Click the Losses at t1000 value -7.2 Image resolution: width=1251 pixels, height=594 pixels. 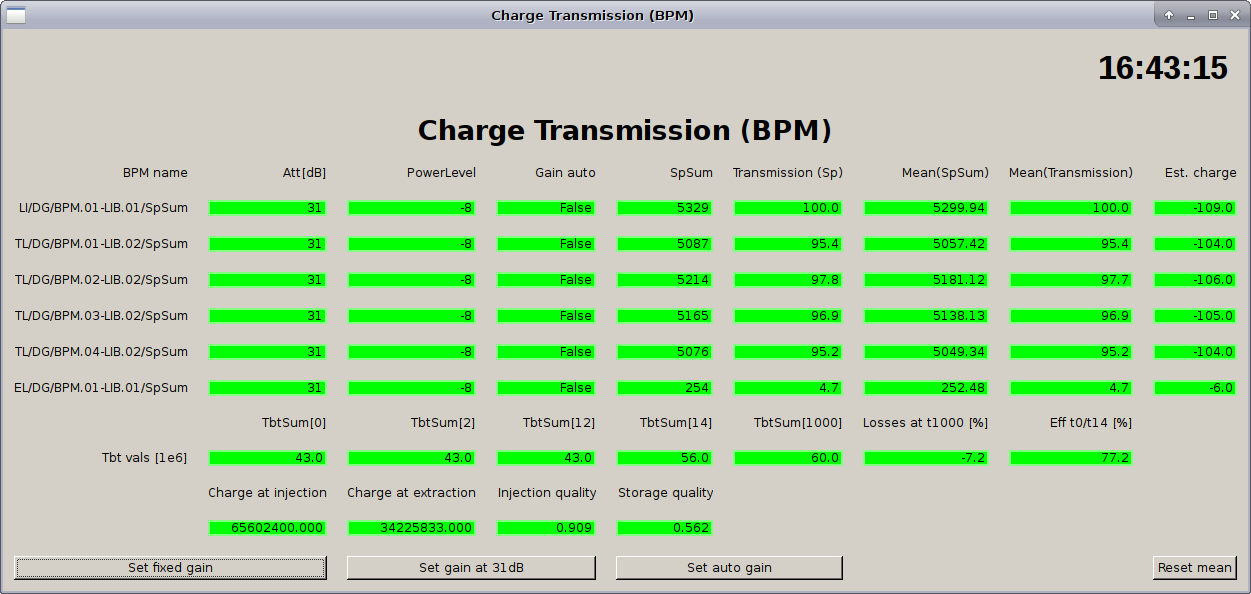tap(927, 458)
